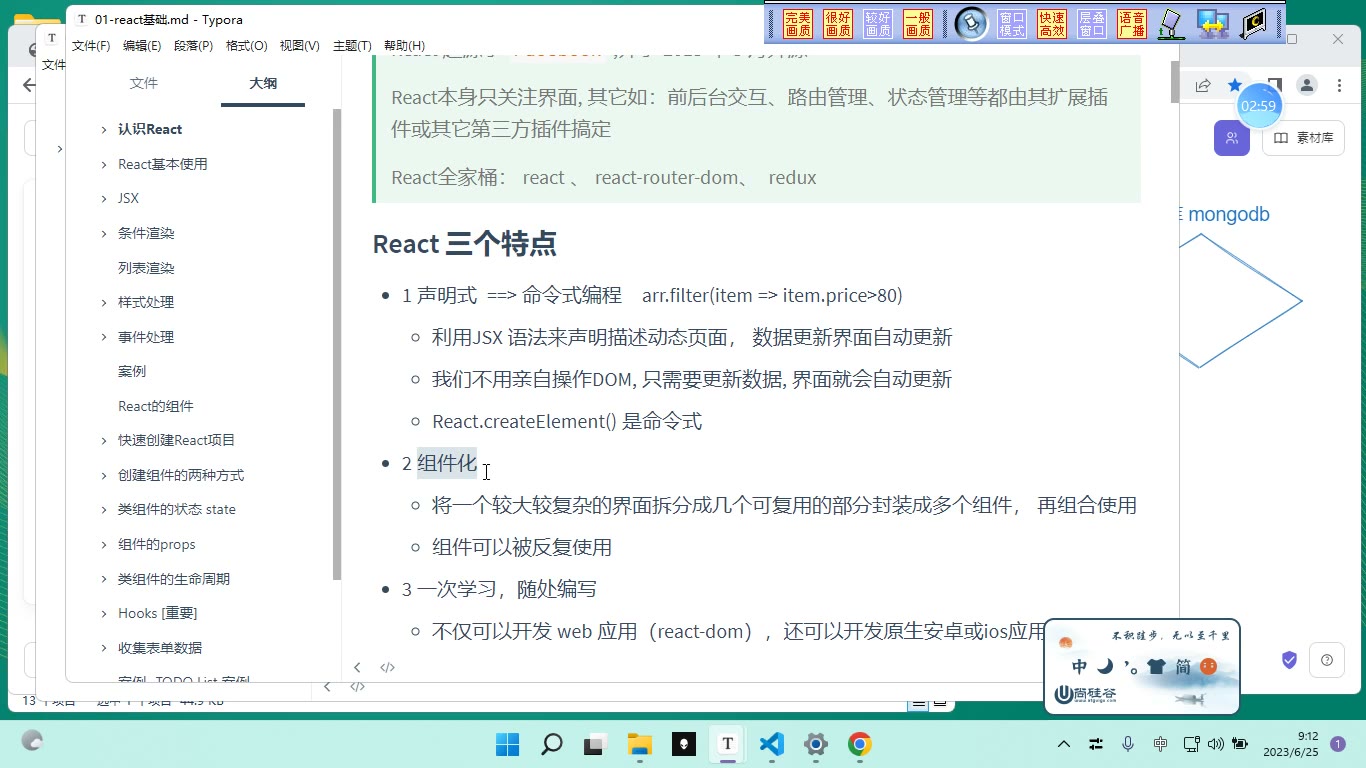Select 一般画质 quality option
The width and height of the screenshot is (1366, 768).
click(x=918, y=24)
